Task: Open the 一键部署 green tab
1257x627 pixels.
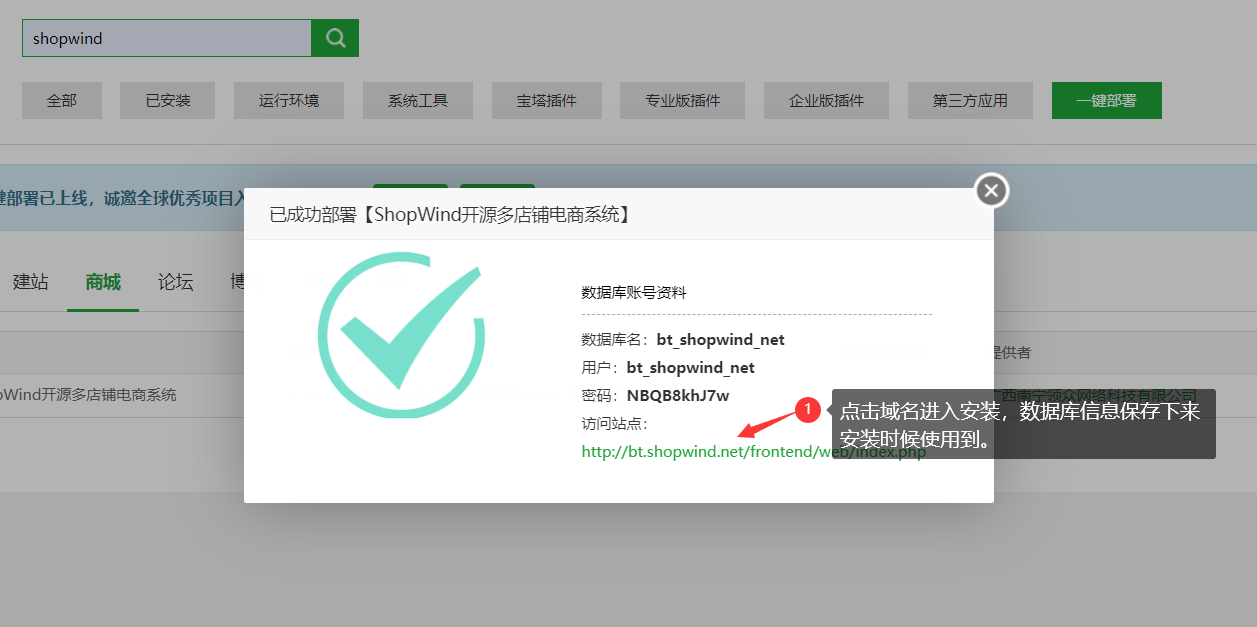Action: (x=1106, y=100)
